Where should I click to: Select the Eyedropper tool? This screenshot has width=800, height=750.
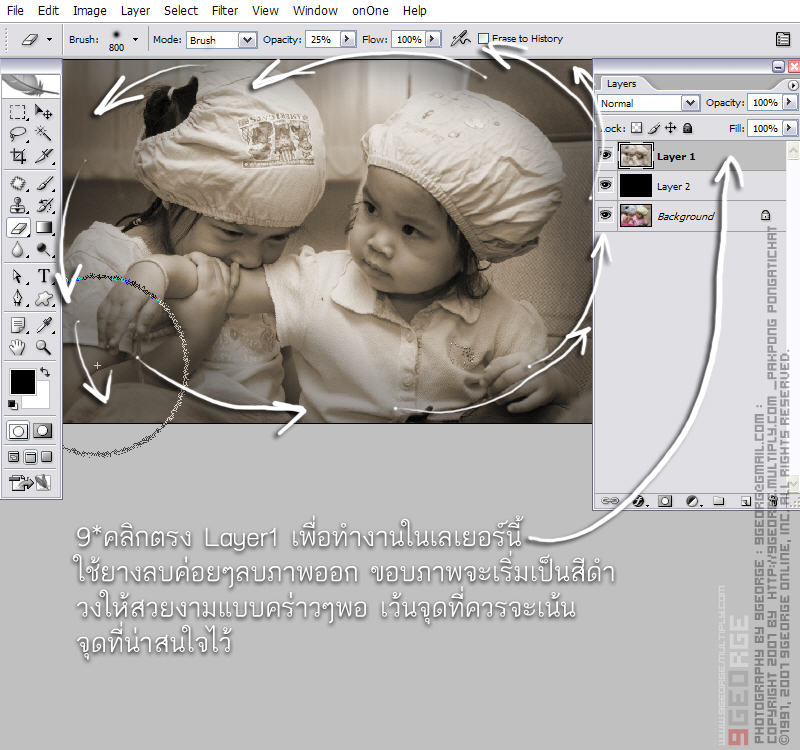(43, 324)
